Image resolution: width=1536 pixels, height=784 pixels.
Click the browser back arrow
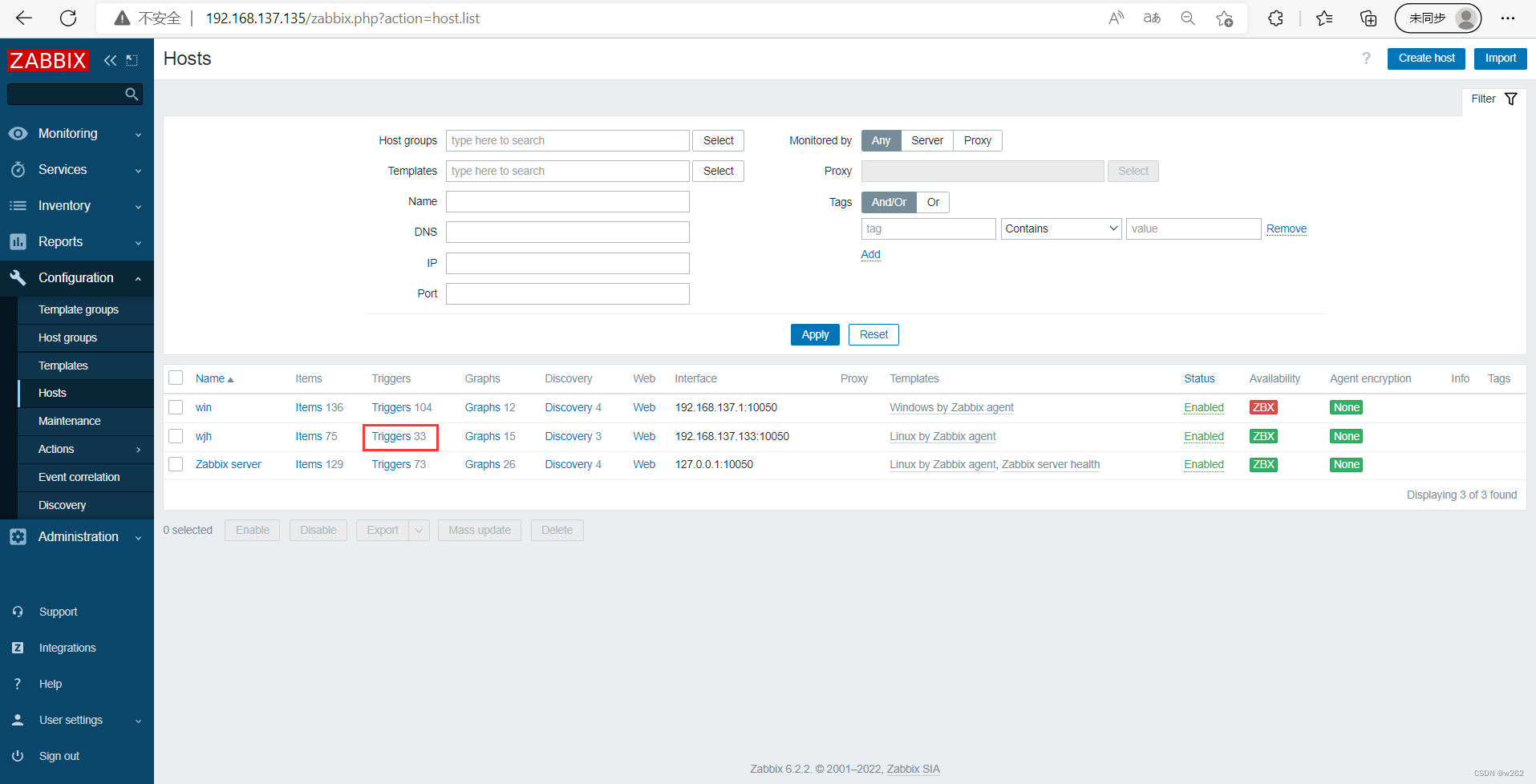(x=24, y=18)
